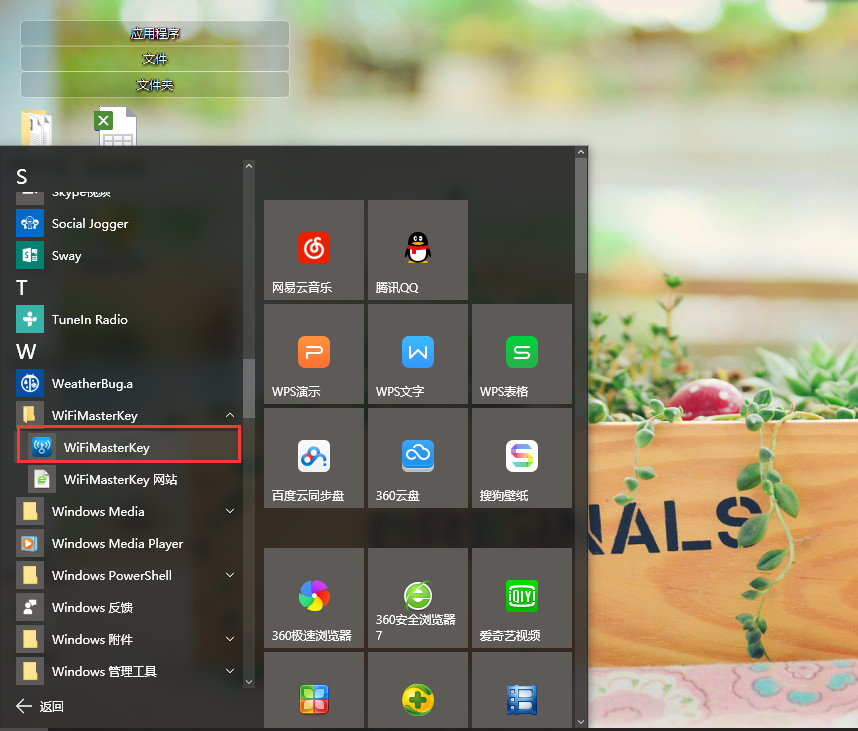Click the 文件 button on desktop
This screenshot has height=731, width=858.
(155, 59)
